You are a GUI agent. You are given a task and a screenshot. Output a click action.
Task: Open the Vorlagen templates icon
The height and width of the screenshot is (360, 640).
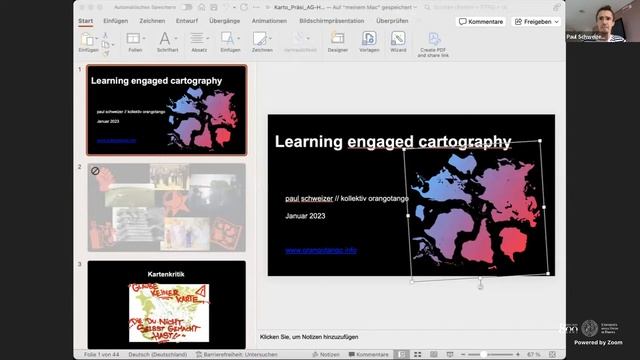(x=369, y=38)
